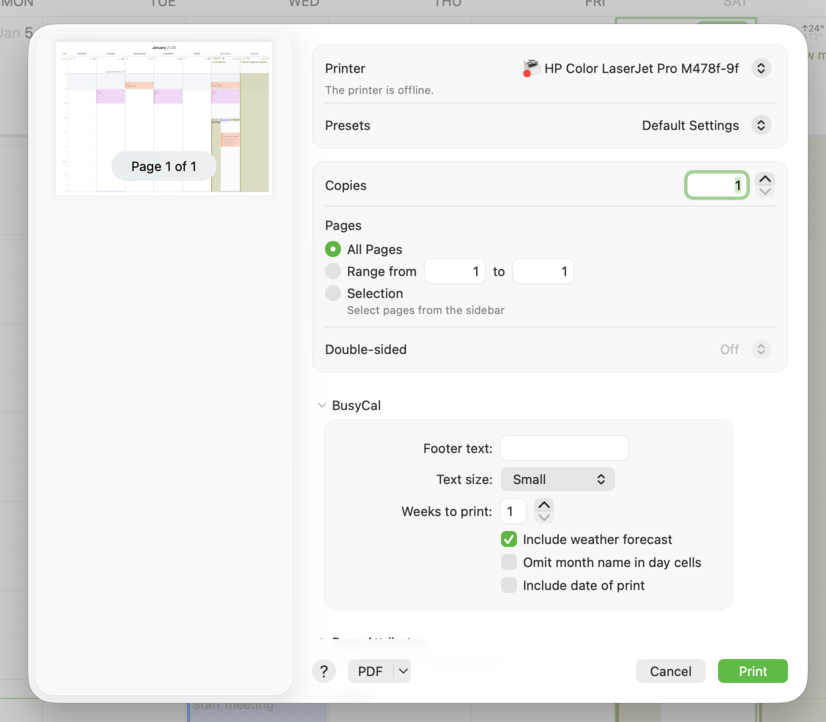Disable Include weather forecast checkbox

509,539
